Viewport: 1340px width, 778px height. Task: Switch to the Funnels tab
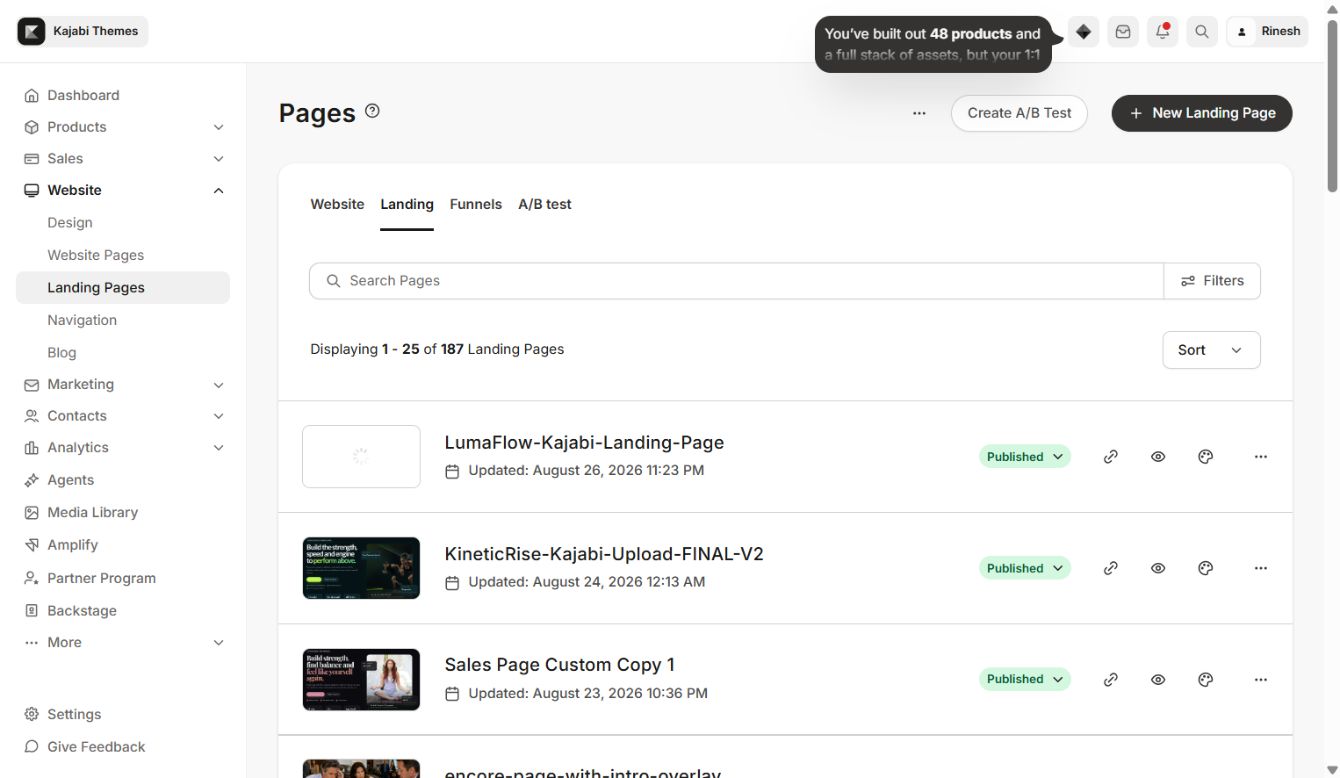[476, 204]
